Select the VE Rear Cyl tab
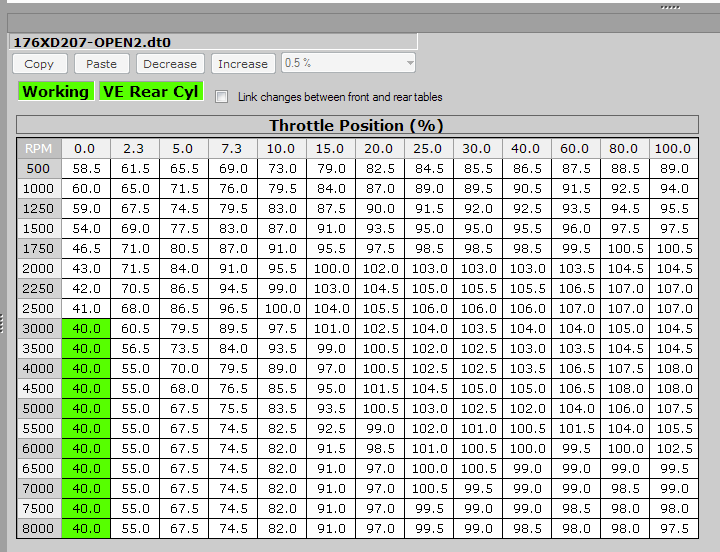 pos(151,91)
